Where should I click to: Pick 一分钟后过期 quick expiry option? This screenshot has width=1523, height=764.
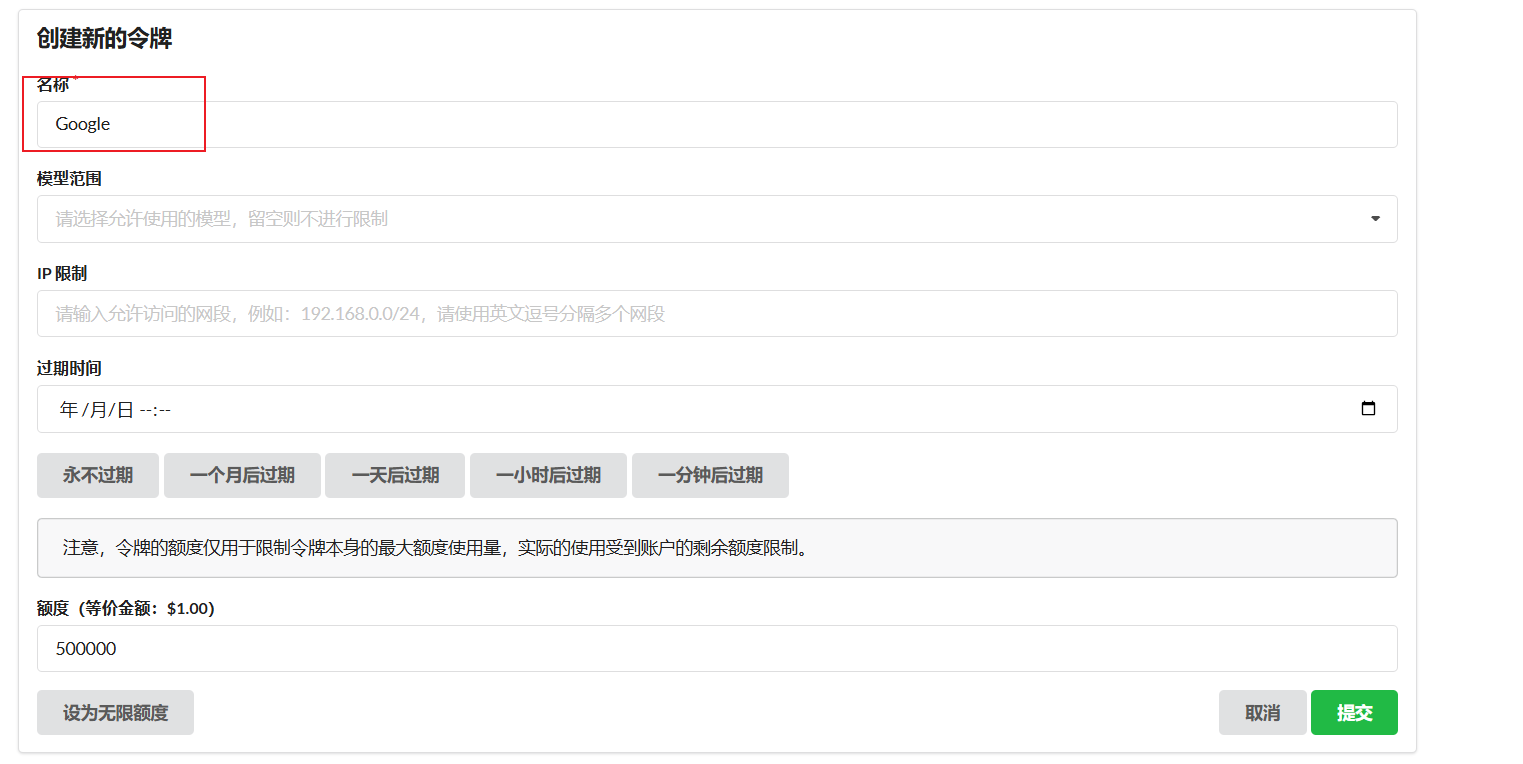point(710,475)
